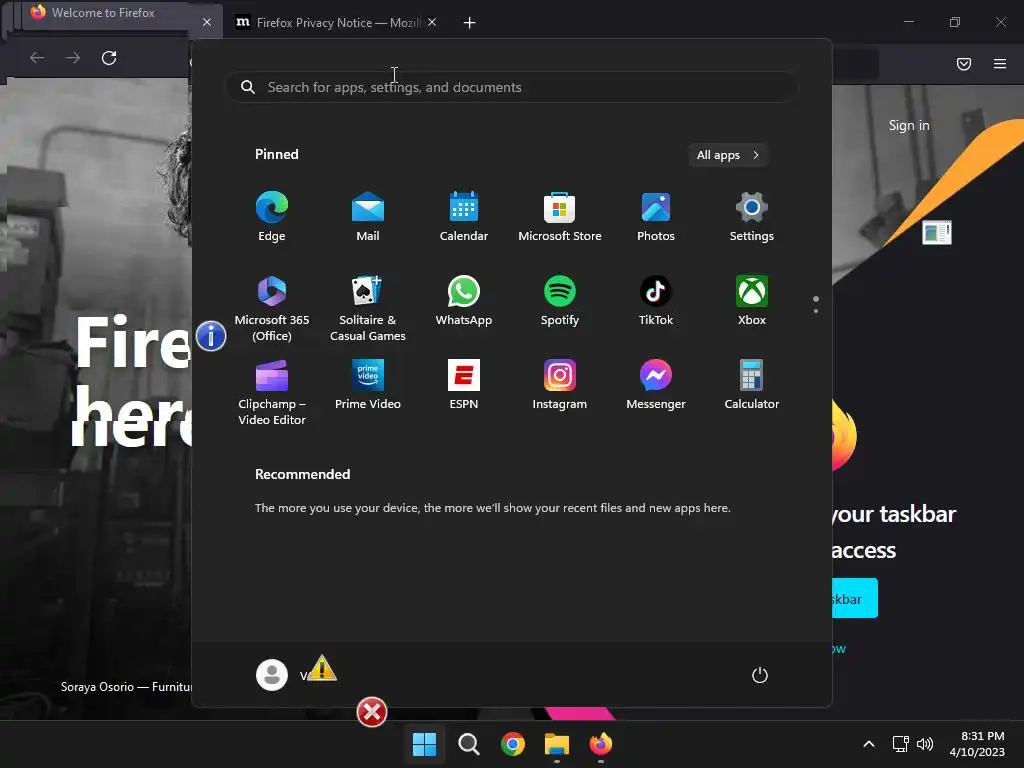Viewport: 1024px width, 768px height.
Task: Open the power options button
Action: (x=760, y=675)
